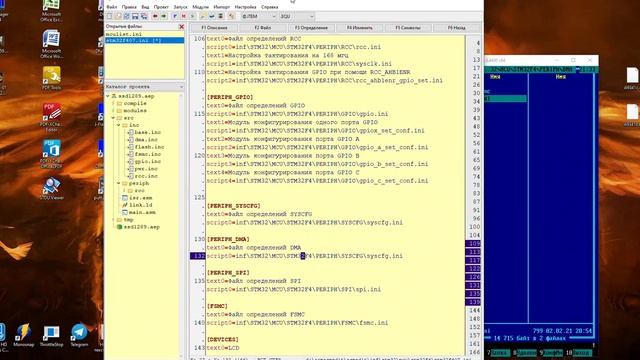Click the save all (multiple disks) toolbar icon
The width and height of the screenshot is (640, 360).
(144, 16)
